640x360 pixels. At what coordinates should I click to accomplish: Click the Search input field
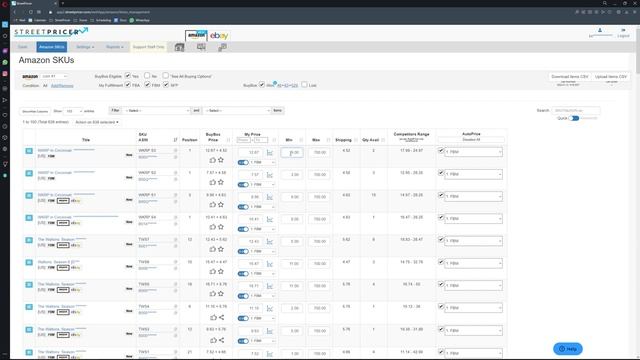(576, 110)
